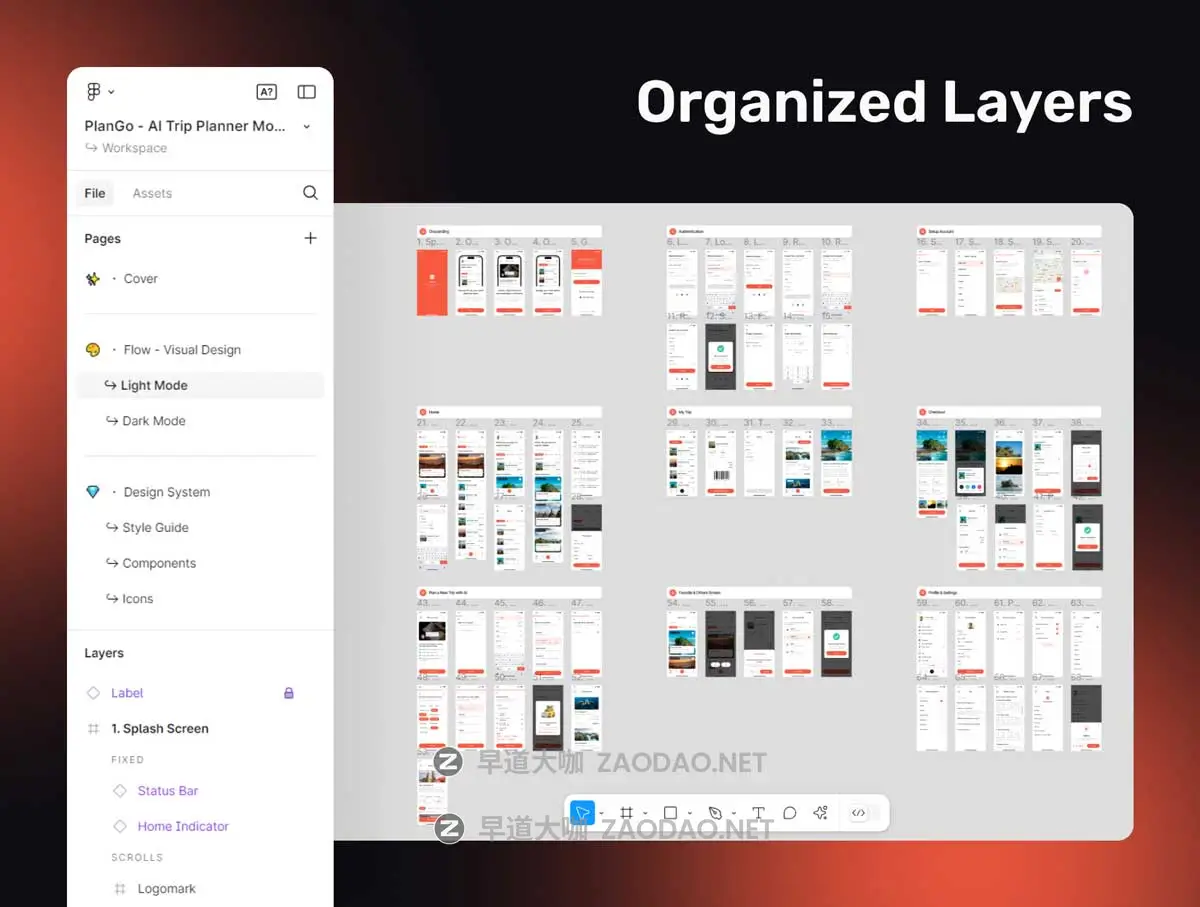Select the Move tool in the toolbar
This screenshot has height=907, width=1200.
[x=582, y=813]
